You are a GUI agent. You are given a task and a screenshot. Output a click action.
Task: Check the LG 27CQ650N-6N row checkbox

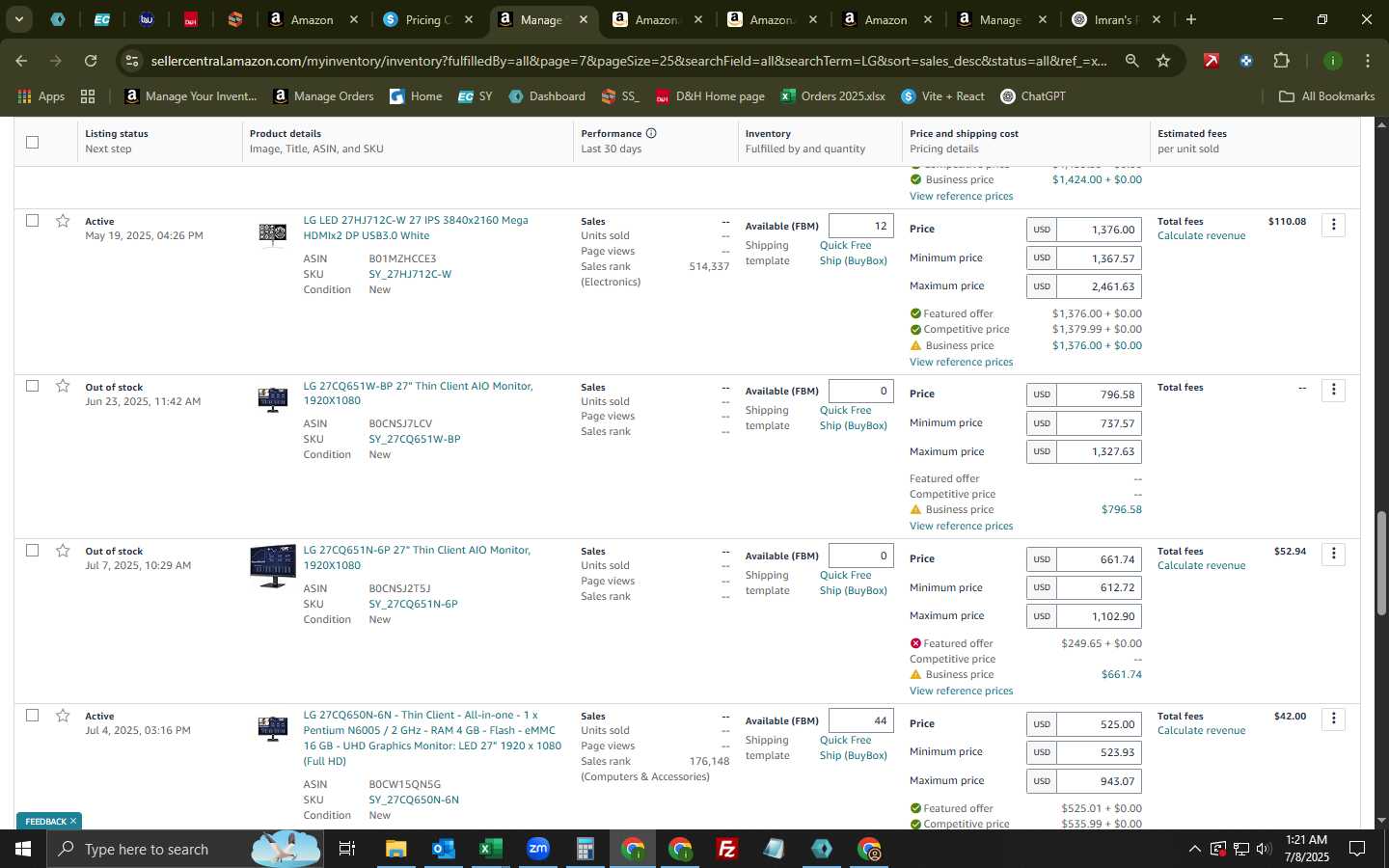pos(32,716)
